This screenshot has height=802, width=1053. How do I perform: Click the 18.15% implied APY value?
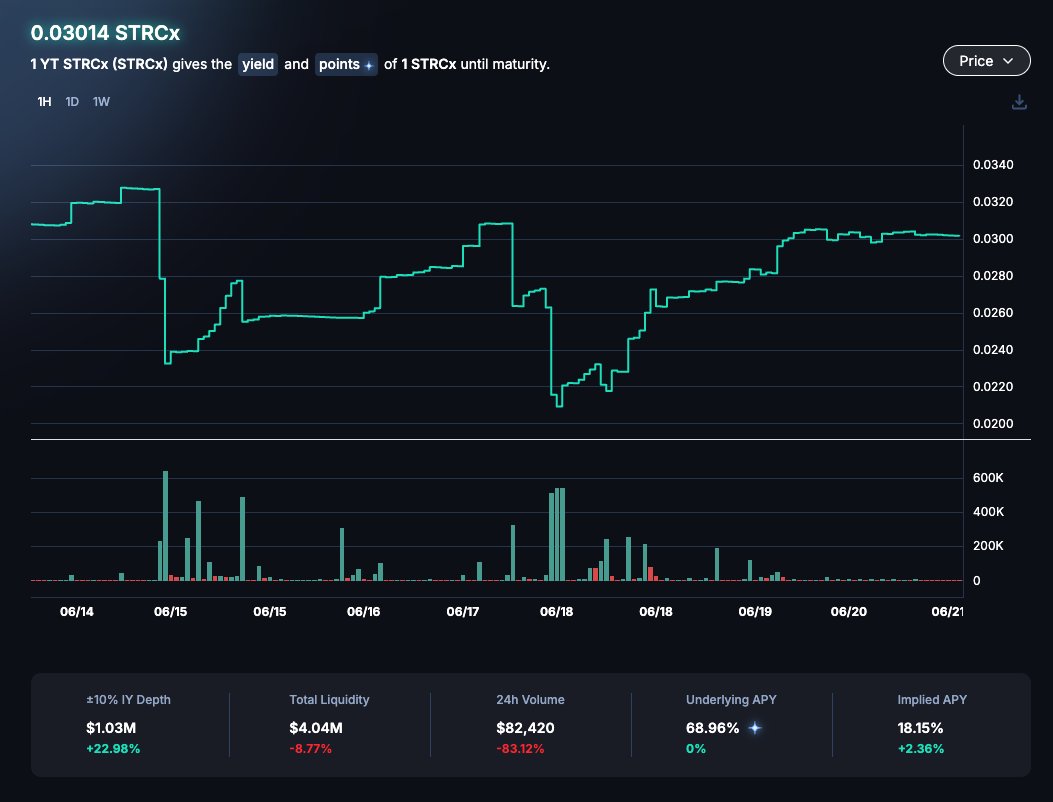pyautogui.click(x=920, y=728)
